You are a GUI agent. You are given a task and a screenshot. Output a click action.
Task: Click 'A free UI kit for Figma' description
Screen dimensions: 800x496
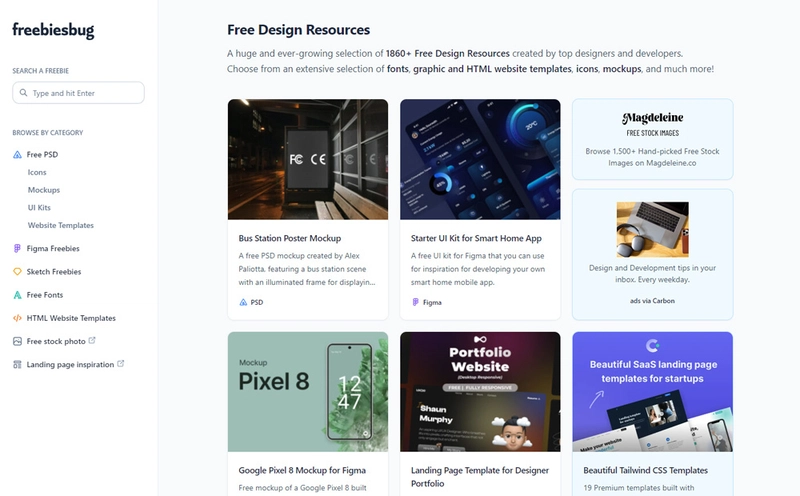pyautogui.click(x=478, y=269)
